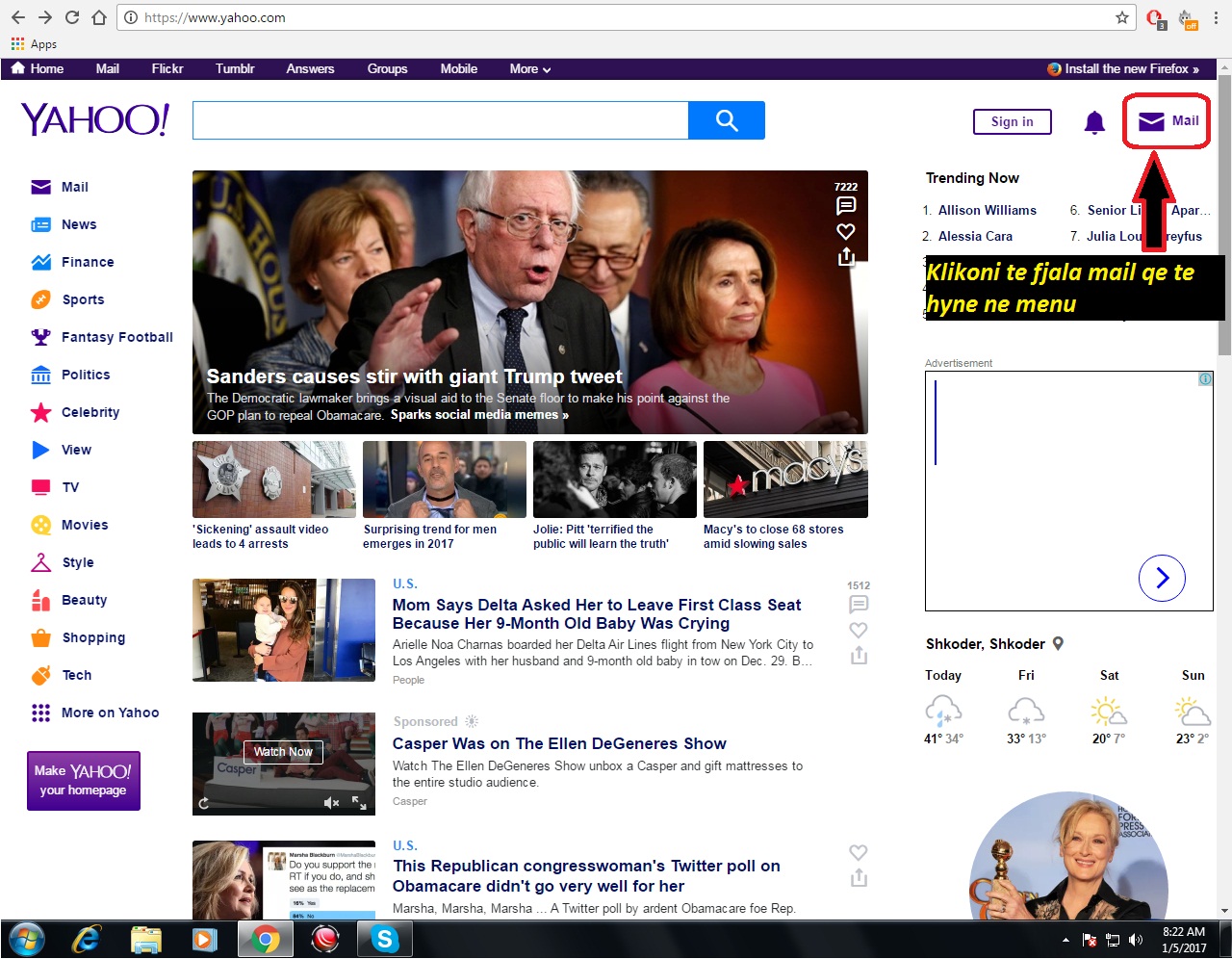
Task: Open trending topic Allison Williams
Action: [988, 210]
